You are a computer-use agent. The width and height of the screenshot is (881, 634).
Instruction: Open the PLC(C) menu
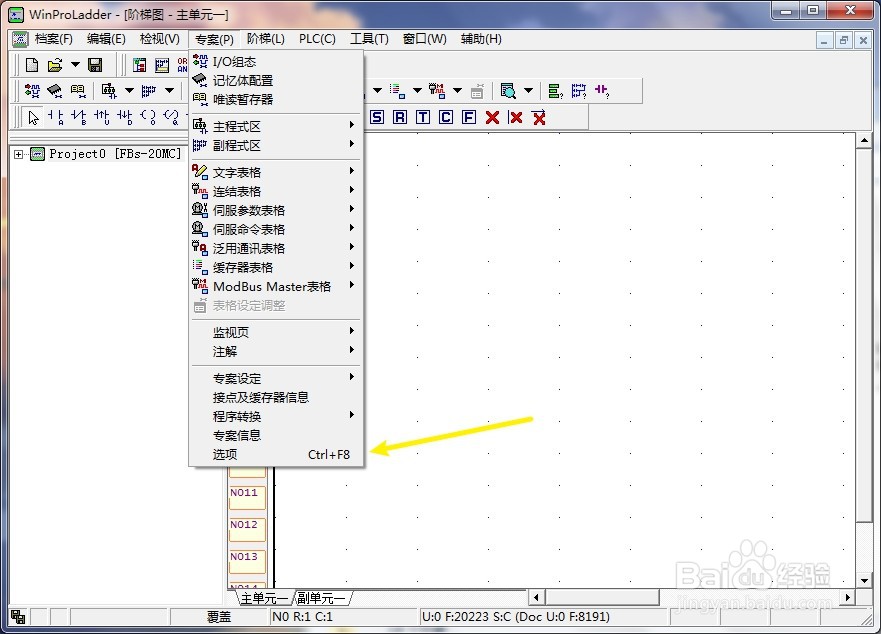pyautogui.click(x=317, y=39)
